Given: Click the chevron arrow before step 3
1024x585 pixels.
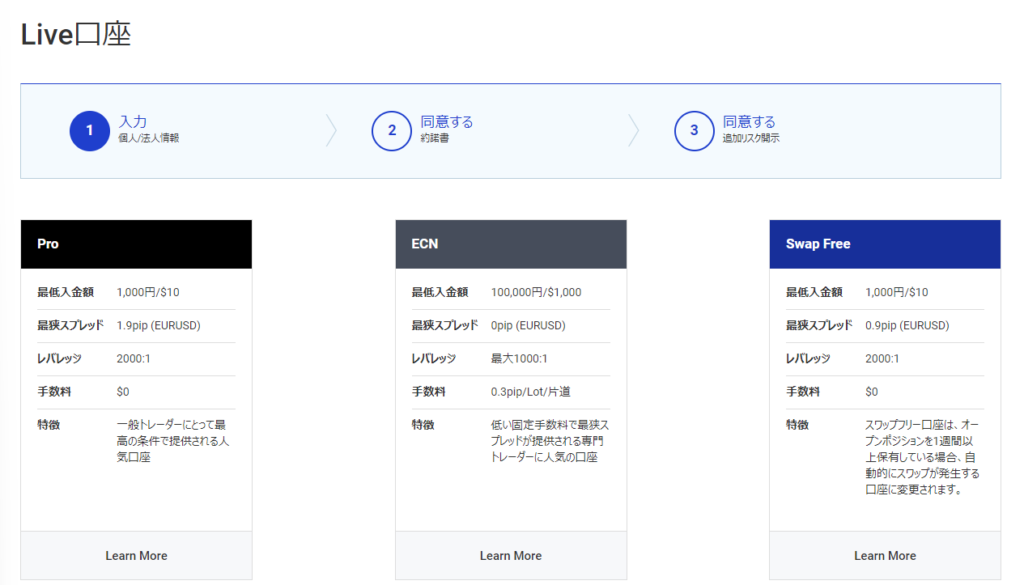Looking at the screenshot, I should point(634,131).
